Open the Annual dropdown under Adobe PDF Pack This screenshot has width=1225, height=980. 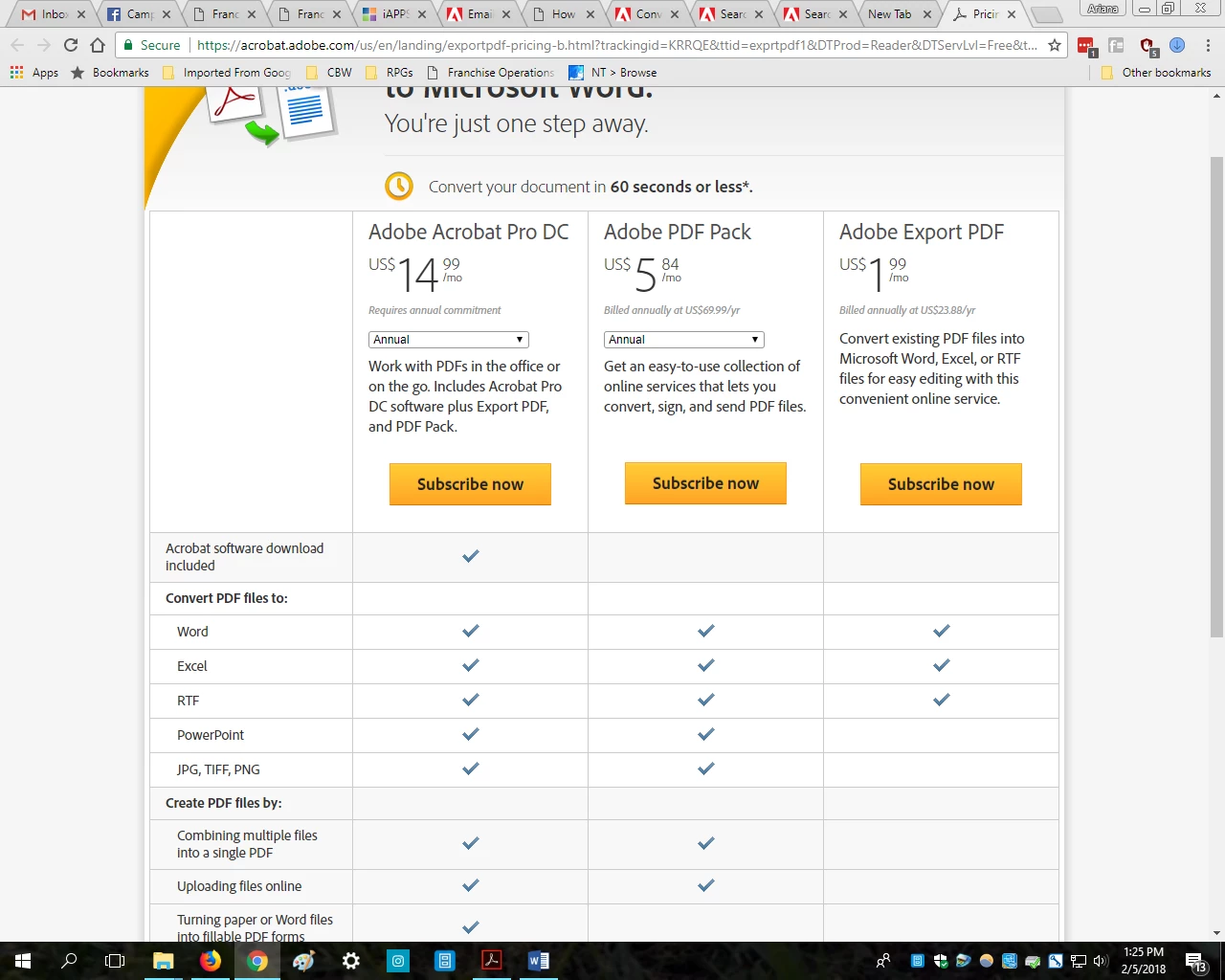(684, 340)
